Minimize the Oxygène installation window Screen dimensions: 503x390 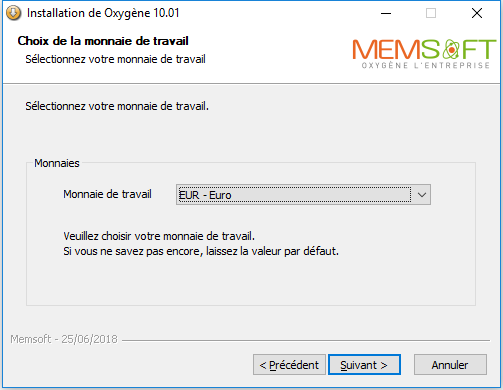tap(386, 13)
